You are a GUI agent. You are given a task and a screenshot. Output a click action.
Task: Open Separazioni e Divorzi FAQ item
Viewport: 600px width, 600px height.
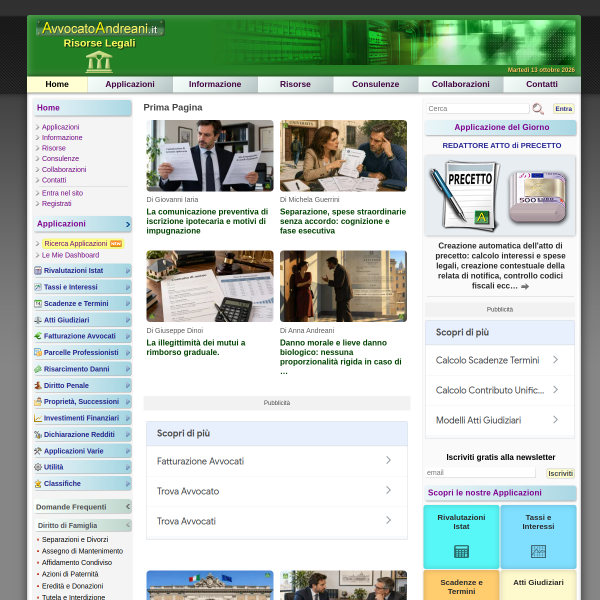(x=75, y=540)
